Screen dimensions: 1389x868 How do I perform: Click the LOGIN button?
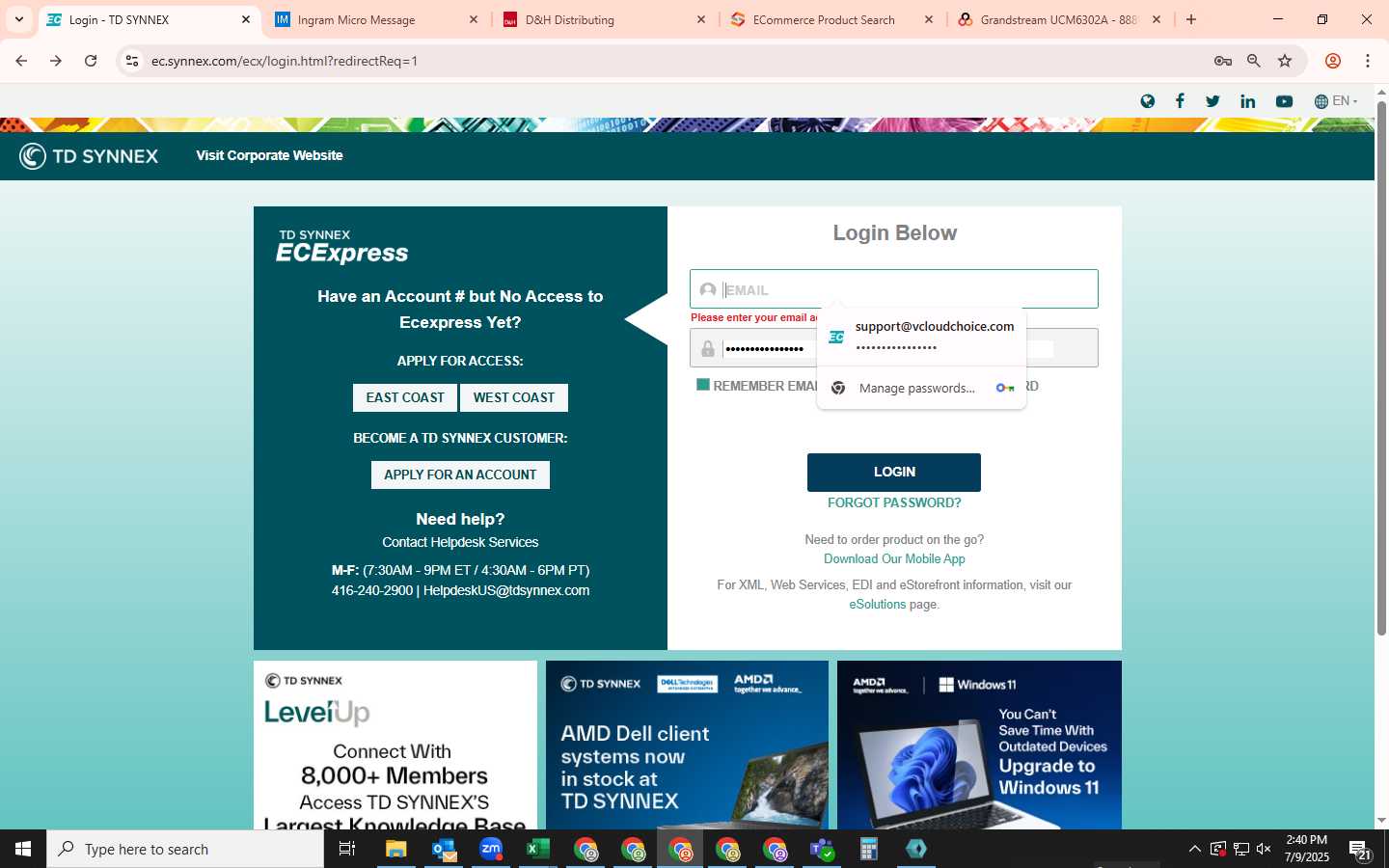click(x=894, y=472)
